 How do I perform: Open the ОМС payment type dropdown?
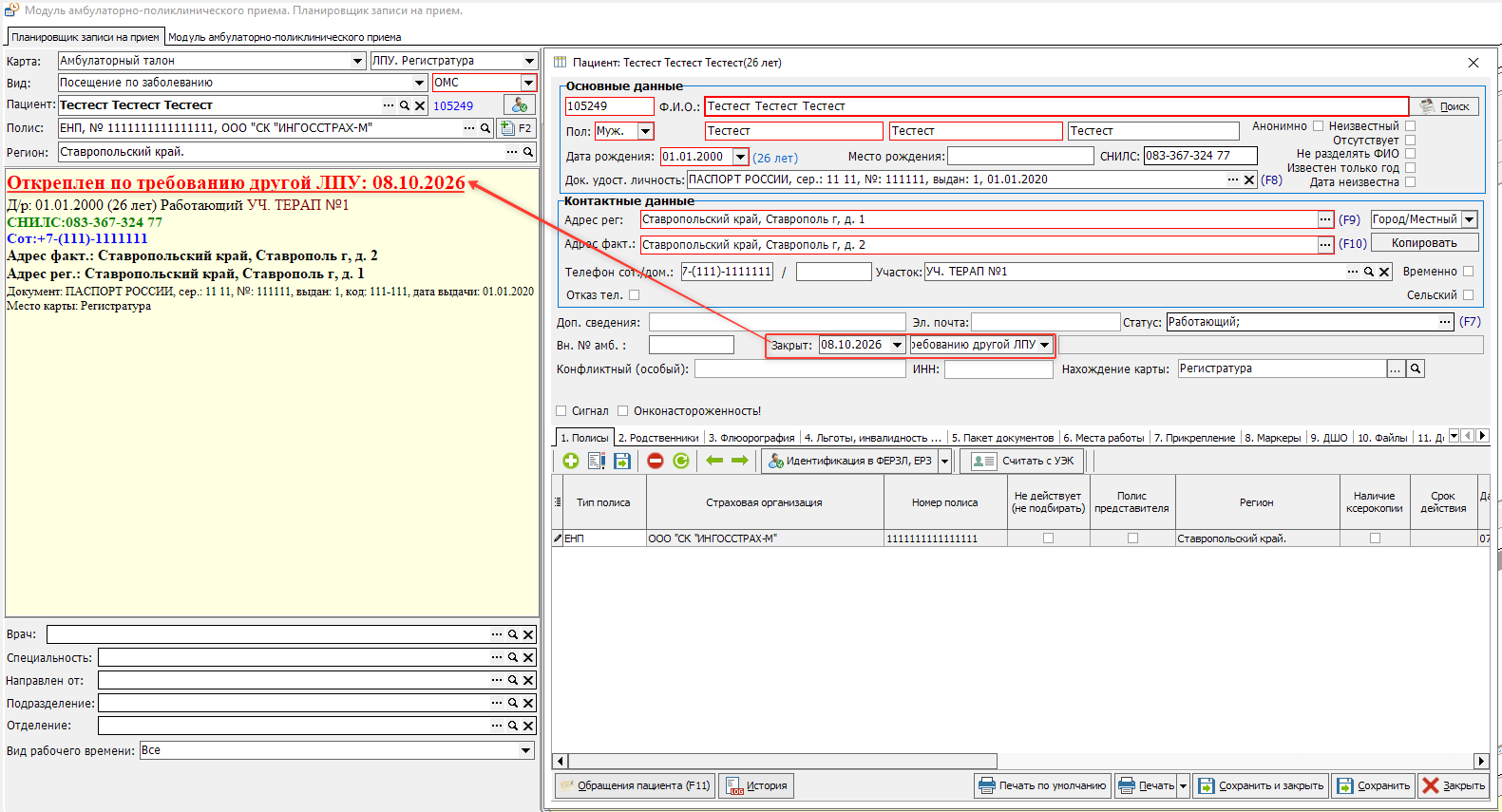point(528,83)
